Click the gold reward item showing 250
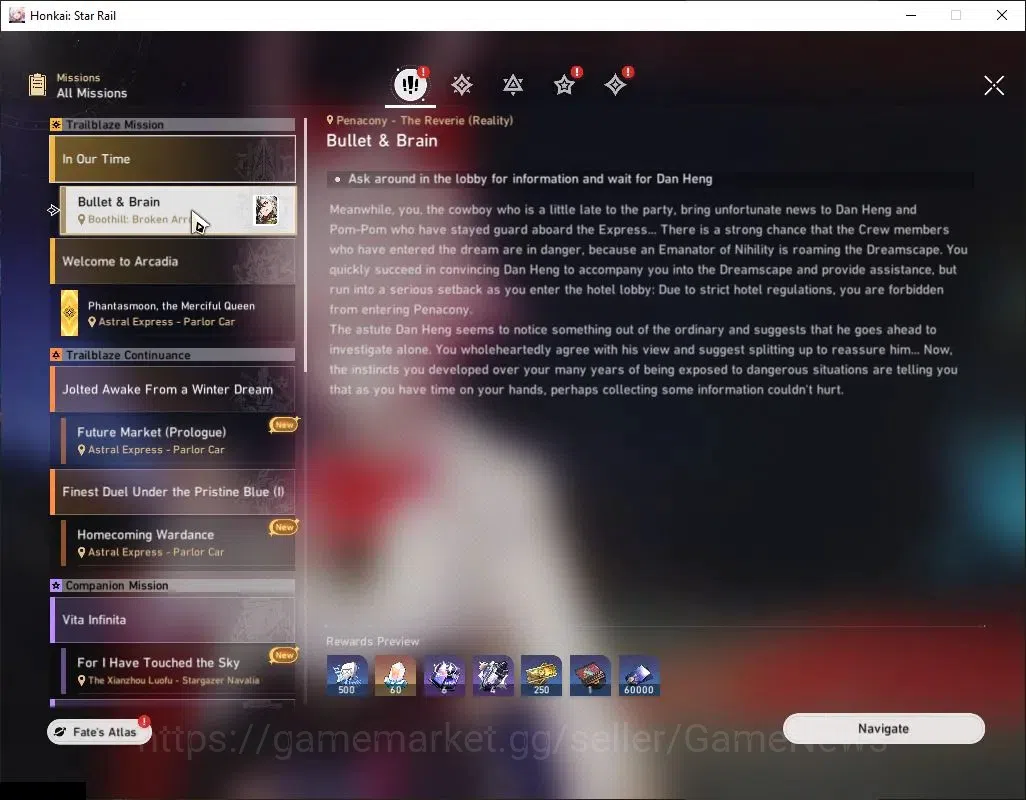This screenshot has height=800, width=1026. click(541, 676)
